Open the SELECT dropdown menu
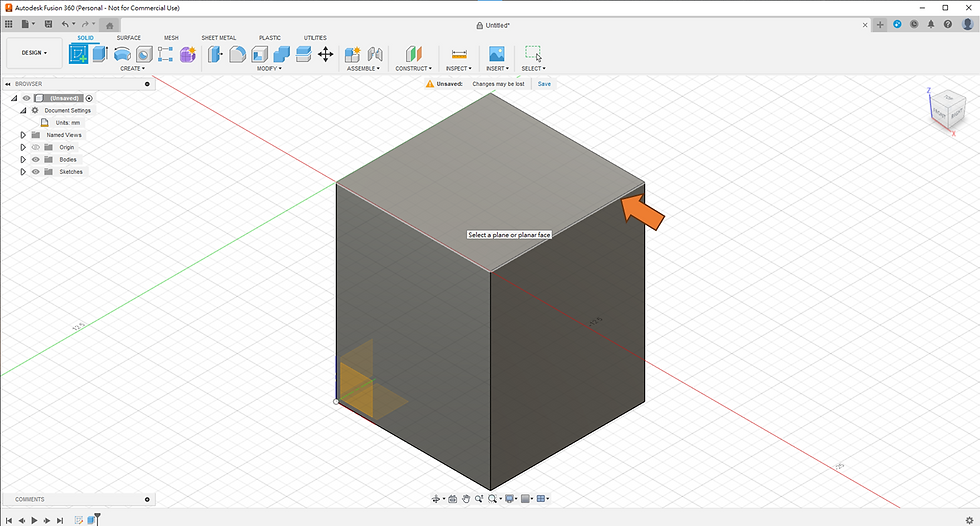980x526 pixels. coord(533,69)
